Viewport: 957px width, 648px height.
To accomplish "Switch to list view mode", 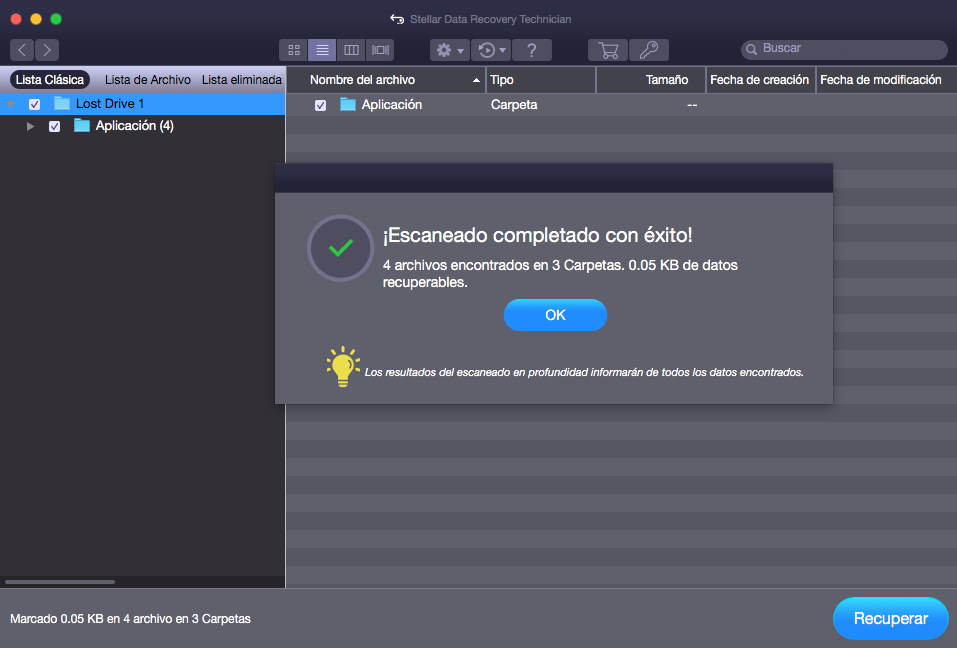I will 322,50.
